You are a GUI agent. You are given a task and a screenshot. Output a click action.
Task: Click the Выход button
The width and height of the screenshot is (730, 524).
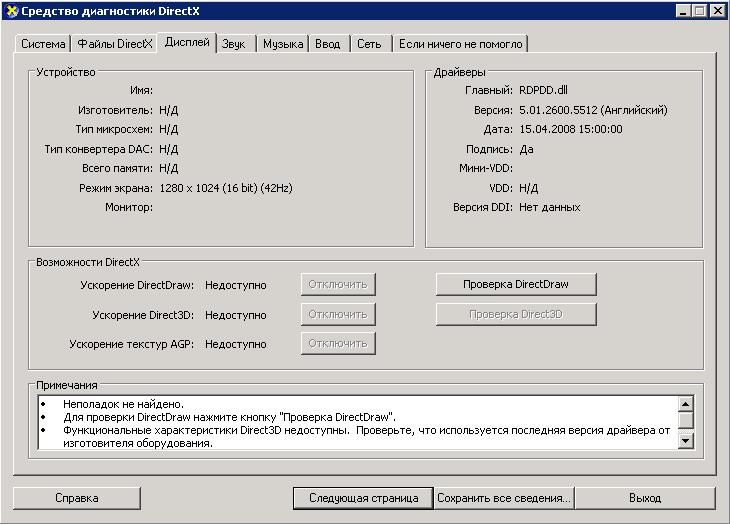[645, 498]
